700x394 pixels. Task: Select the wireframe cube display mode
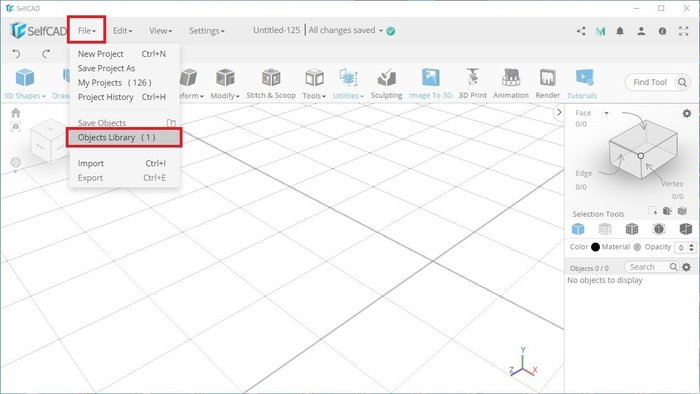click(x=604, y=229)
